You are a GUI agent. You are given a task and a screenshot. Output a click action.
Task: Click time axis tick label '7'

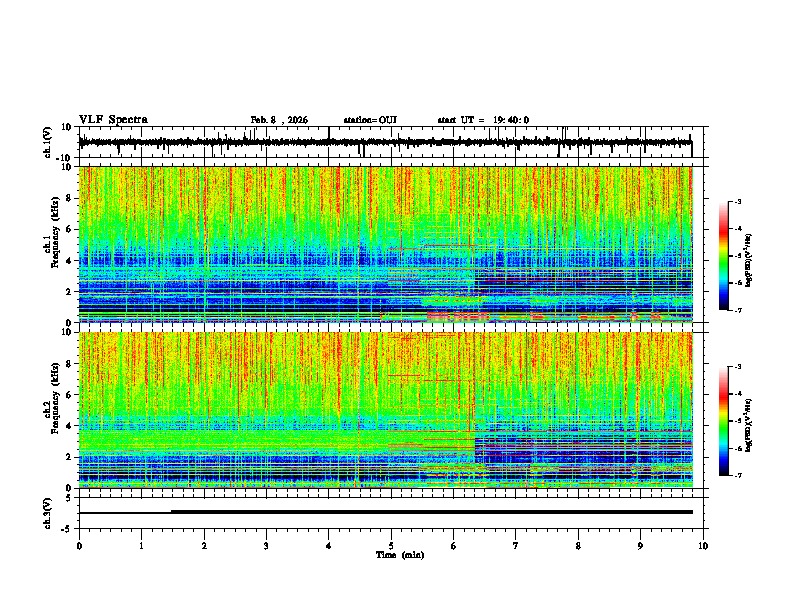coord(516,546)
